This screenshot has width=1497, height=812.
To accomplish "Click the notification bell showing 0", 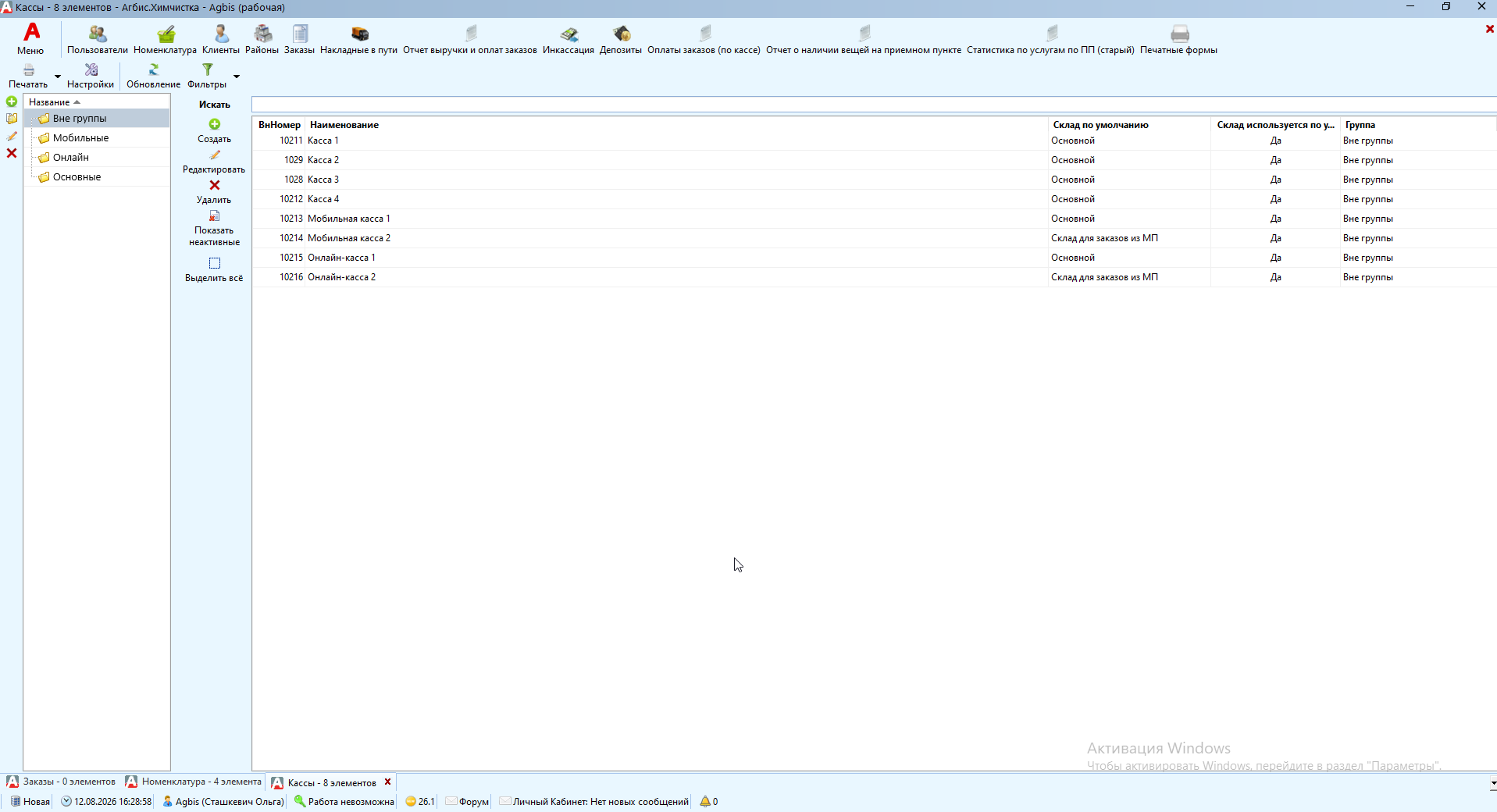I will (709, 802).
